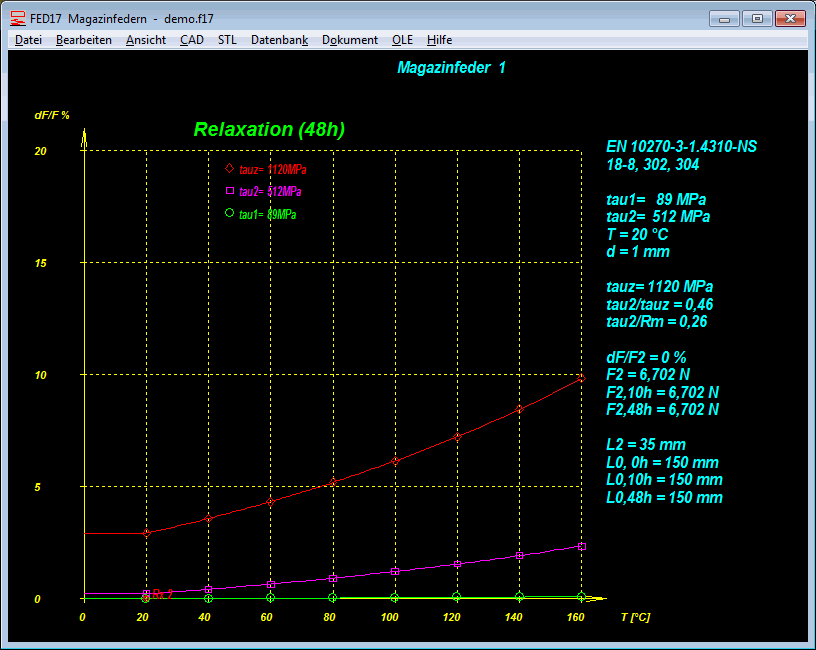Open the Dokument menu
The height and width of the screenshot is (650, 816).
tap(350, 40)
